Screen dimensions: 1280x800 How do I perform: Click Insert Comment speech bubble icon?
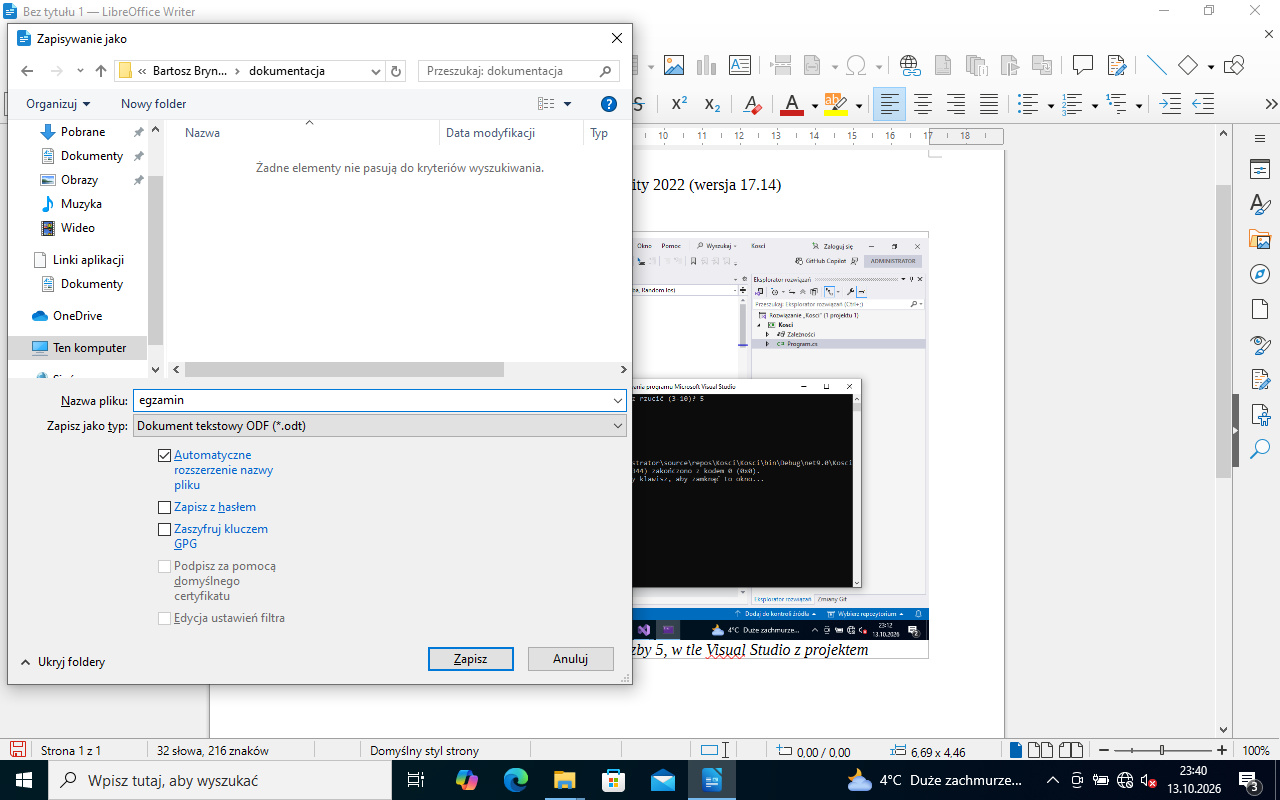1082,65
